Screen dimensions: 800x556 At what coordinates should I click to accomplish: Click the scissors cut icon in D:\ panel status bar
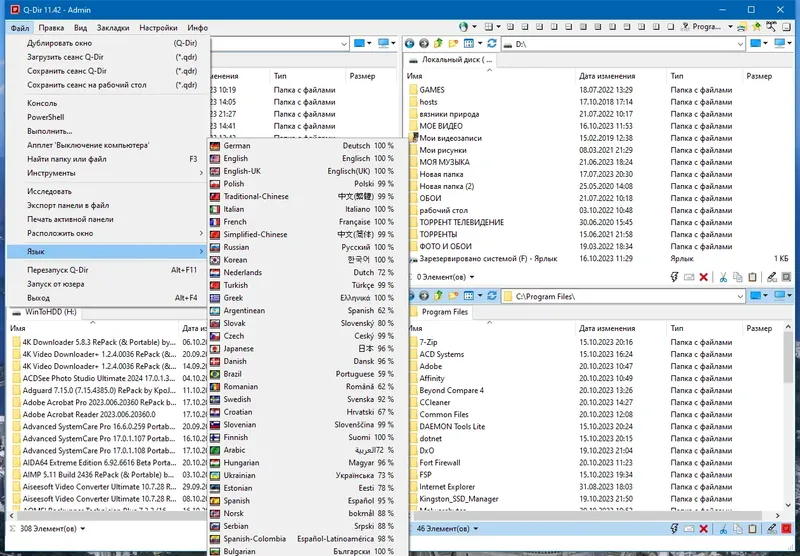723,277
